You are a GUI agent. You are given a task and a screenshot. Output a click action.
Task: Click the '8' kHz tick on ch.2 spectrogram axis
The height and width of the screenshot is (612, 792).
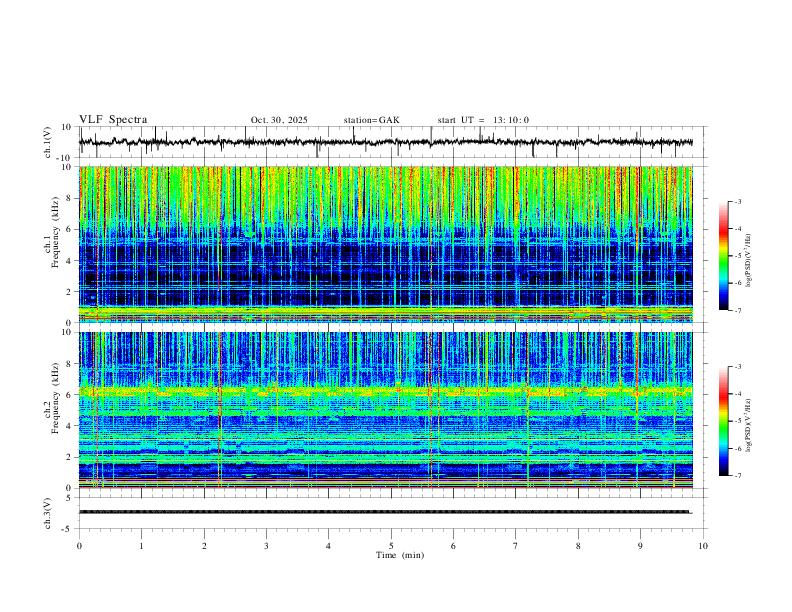click(x=69, y=364)
